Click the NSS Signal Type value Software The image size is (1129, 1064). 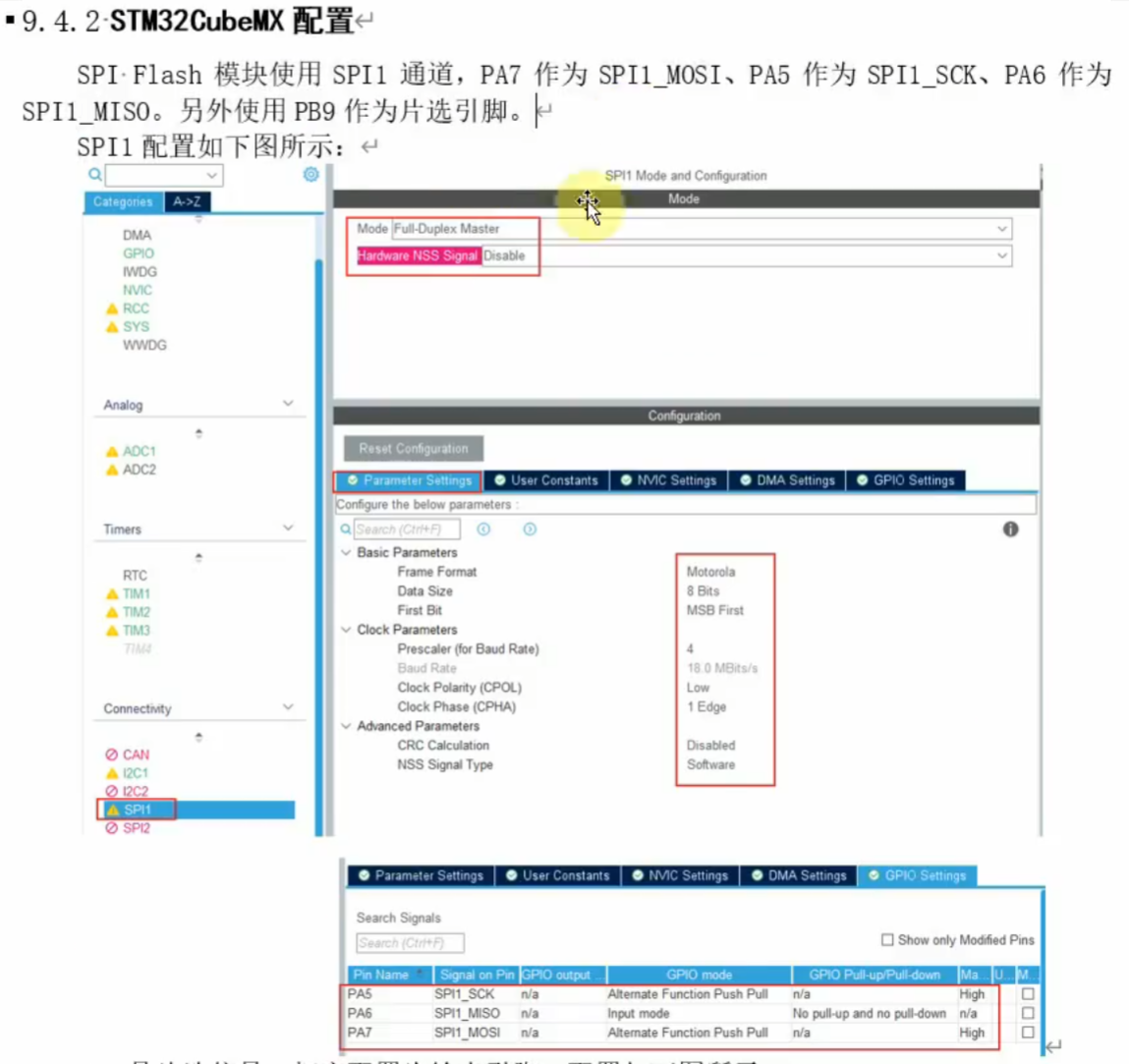pyautogui.click(x=710, y=764)
